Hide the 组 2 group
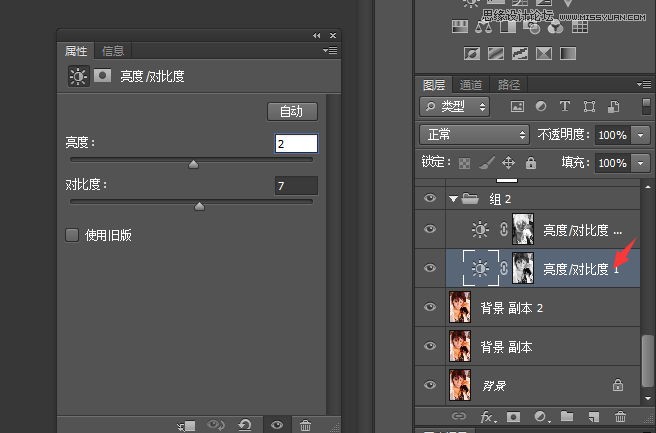 [430, 198]
